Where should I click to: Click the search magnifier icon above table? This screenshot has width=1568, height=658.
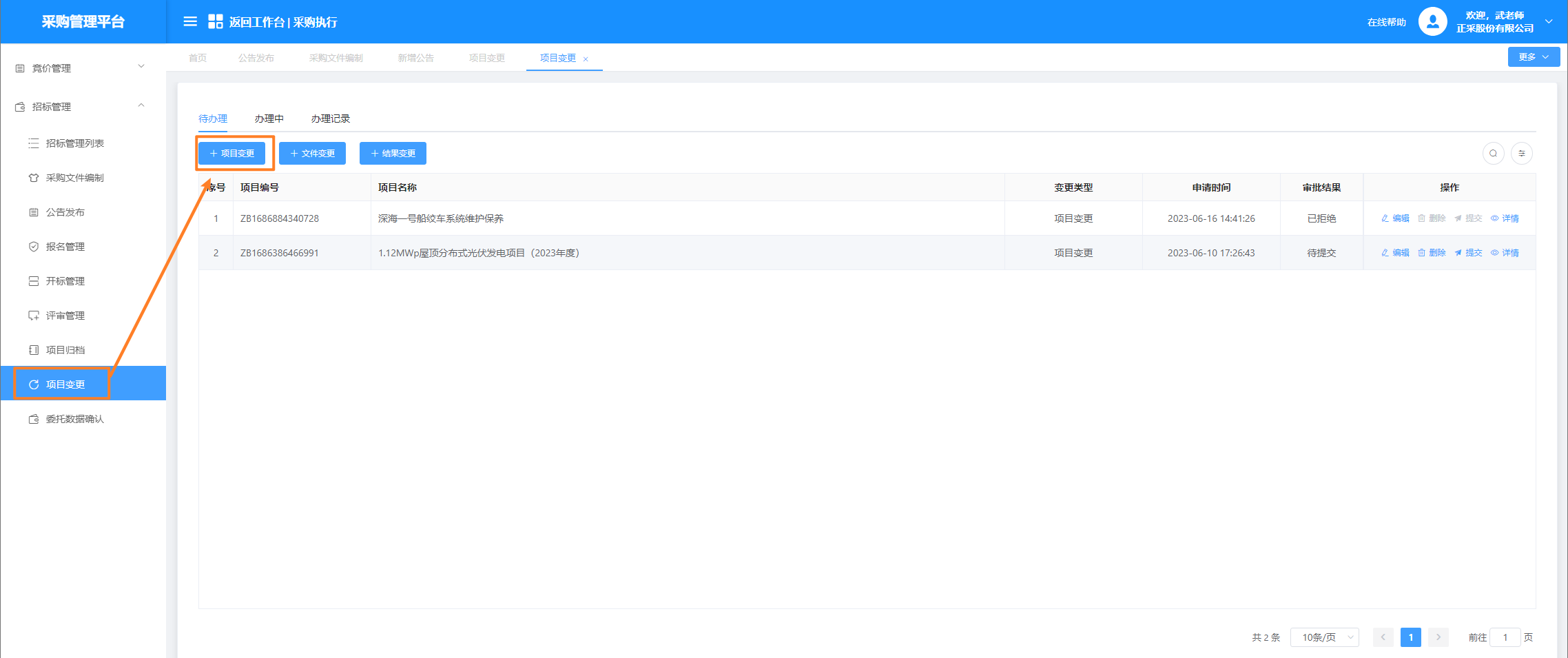tap(1493, 154)
